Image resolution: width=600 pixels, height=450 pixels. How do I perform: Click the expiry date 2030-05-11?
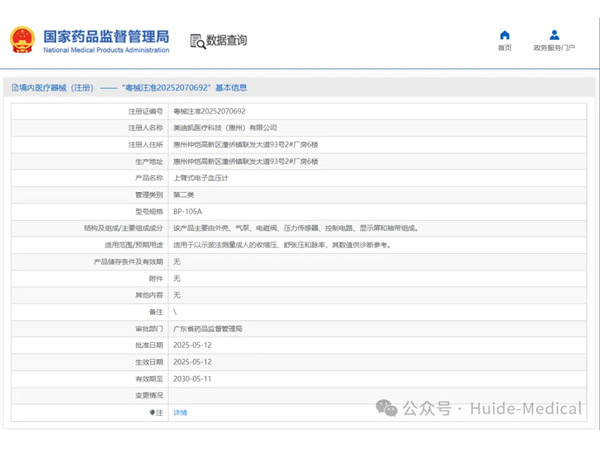pos(192,379)
